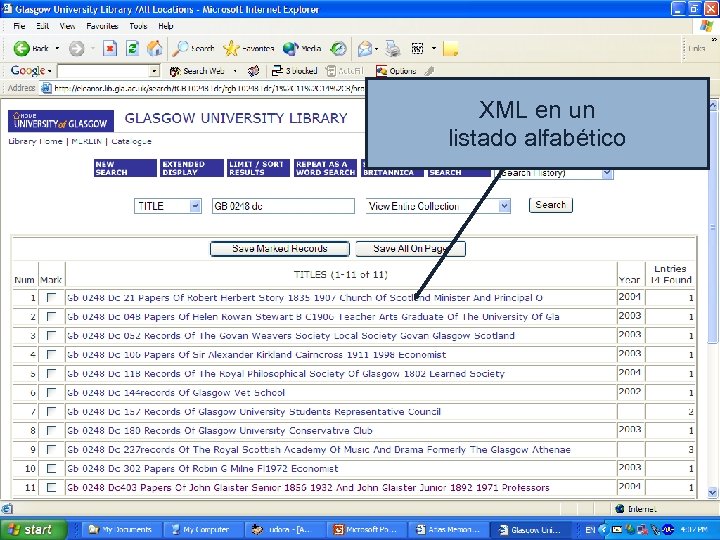Click the Forward arrow icon

(x=76, y=49)
